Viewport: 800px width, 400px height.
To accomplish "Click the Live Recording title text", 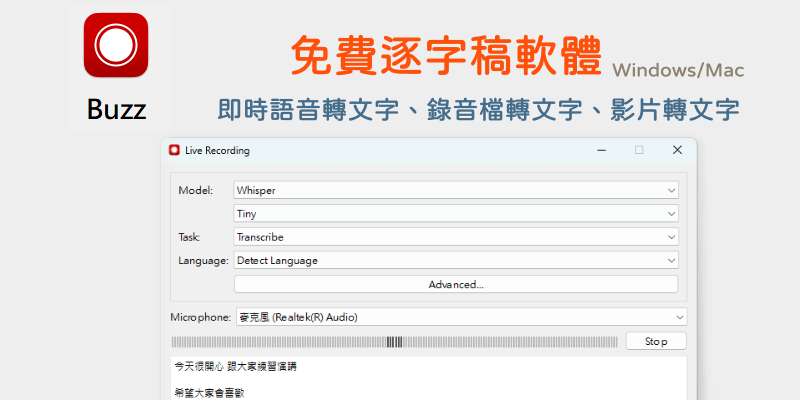I will coord(217,151).
